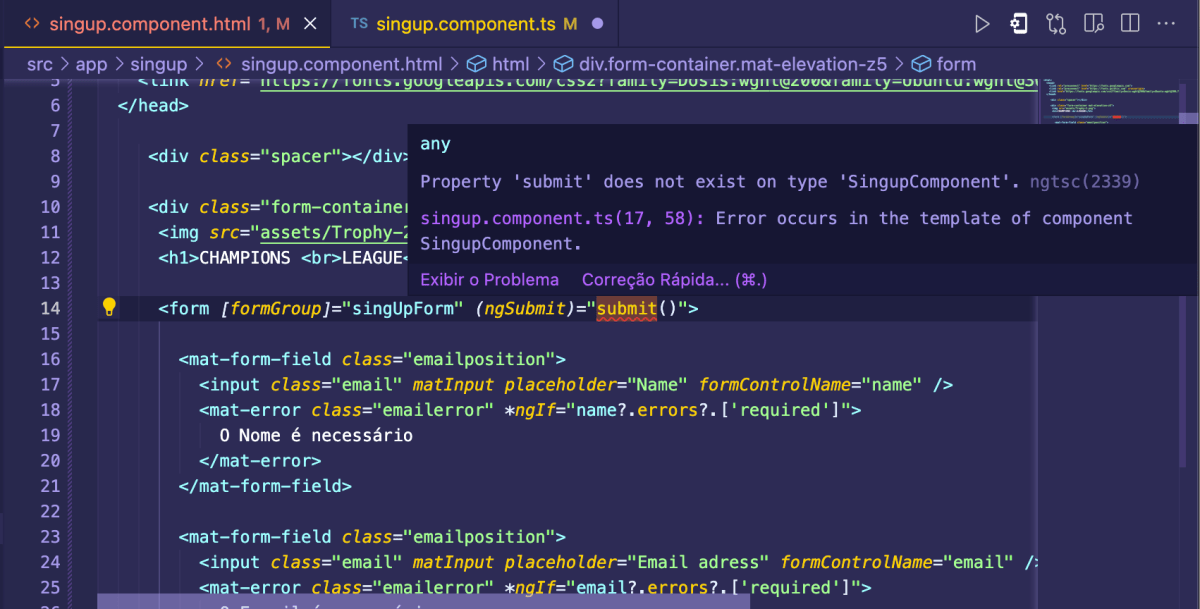Image resolution: width=1200 pixels, height=609 pixels.
Task: Split the editor with the split icon
Action: [x=1130, y=23]
